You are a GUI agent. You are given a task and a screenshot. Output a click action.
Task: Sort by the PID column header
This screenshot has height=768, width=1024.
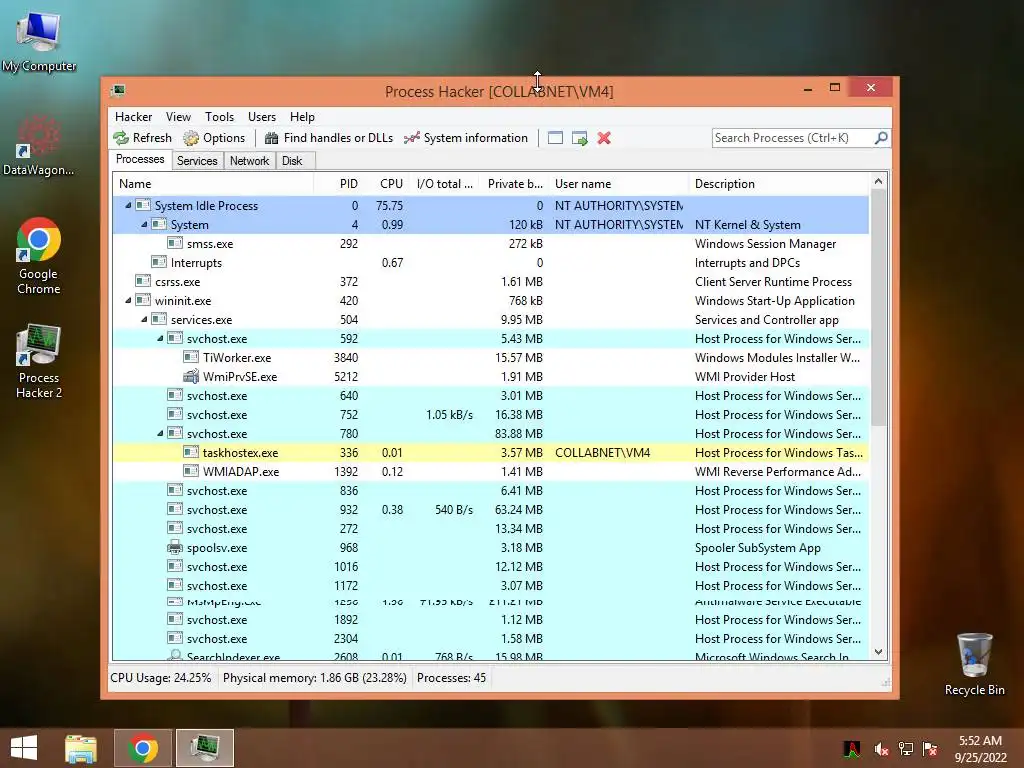pyautogui.click(x=338, y=184)
